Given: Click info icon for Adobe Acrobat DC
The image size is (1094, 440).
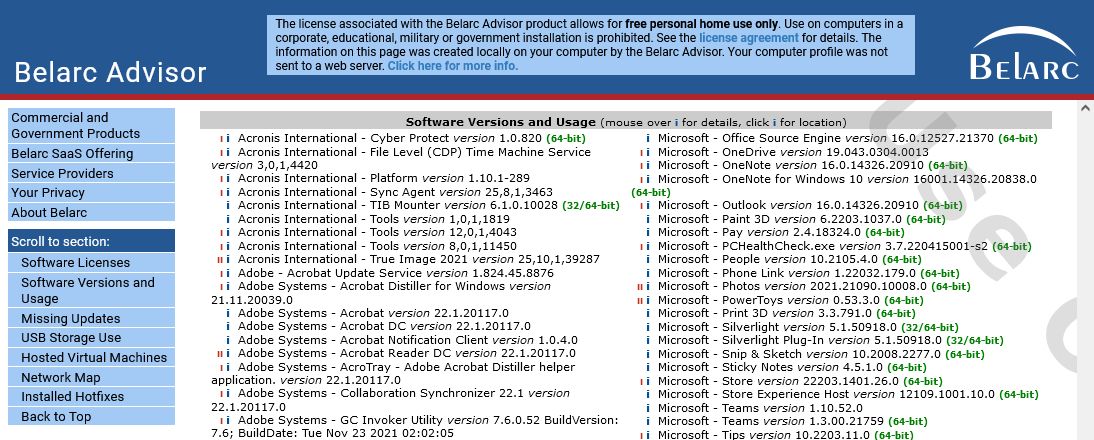Looking at the screenshot, I should 227,326.
